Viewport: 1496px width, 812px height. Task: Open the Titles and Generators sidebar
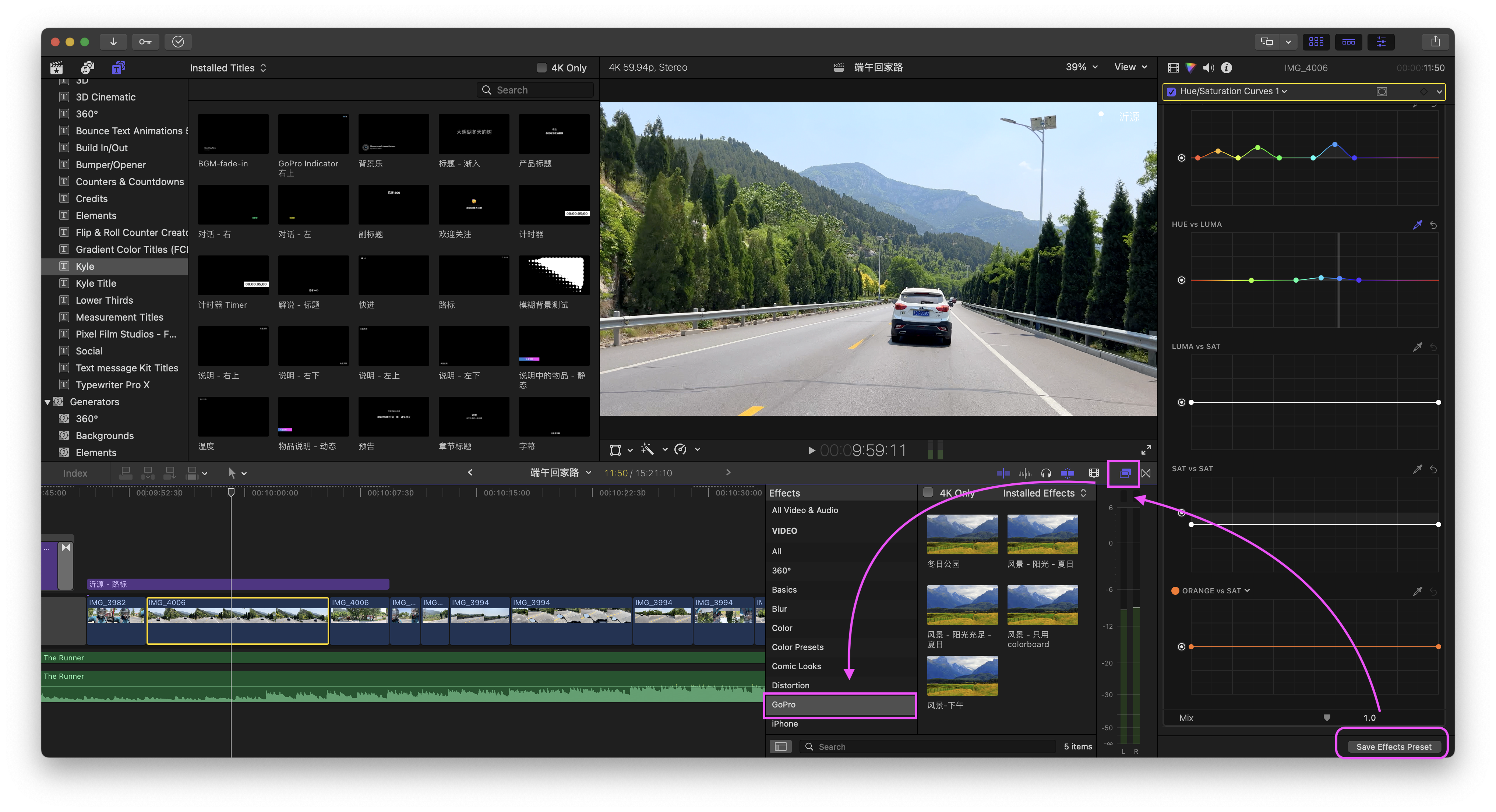(118, 68)
